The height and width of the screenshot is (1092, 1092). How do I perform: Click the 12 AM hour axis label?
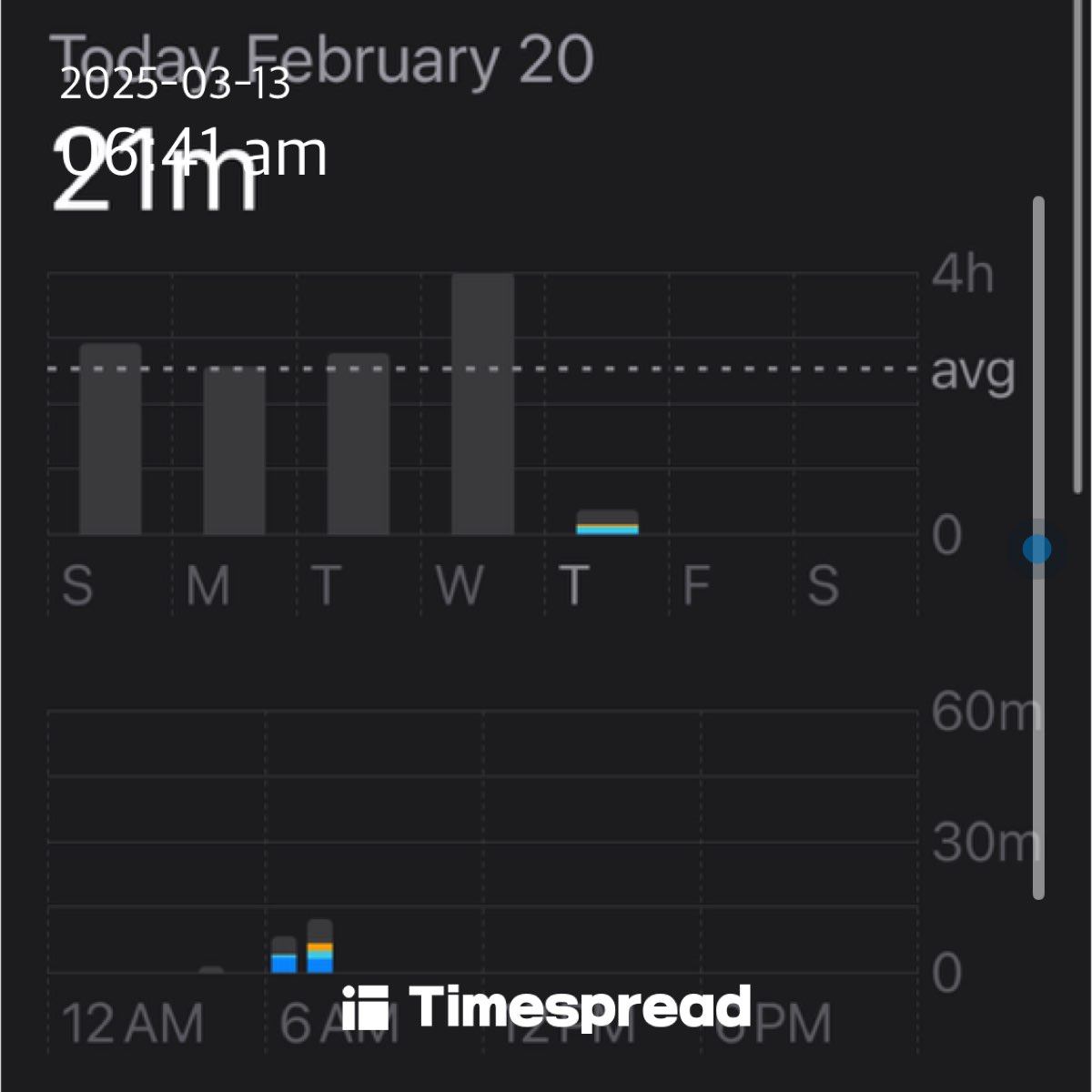tap(133, 1024)
